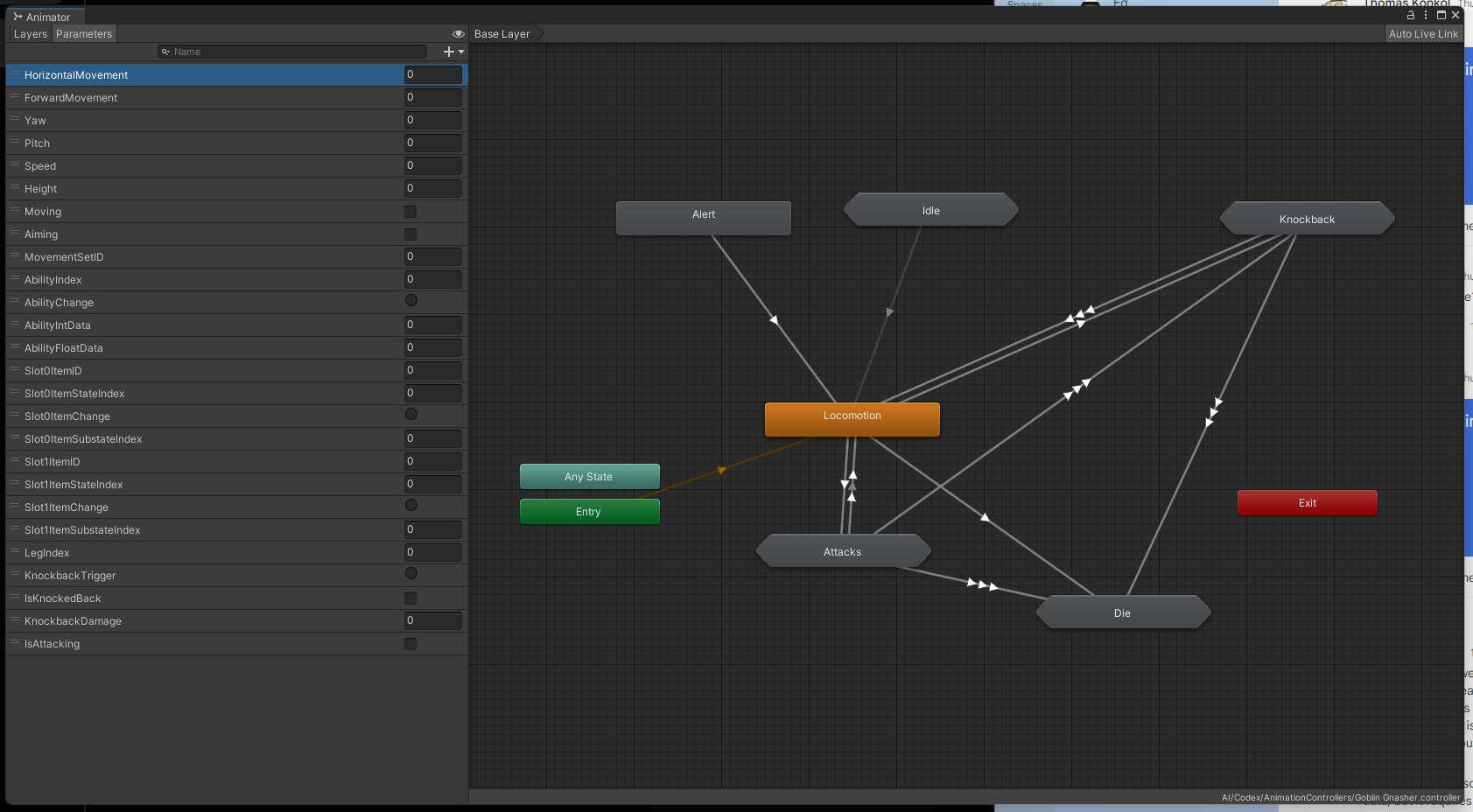Select the Knockback sub-state machine node
Screen dimensions: 1473x812
[x=1308, y=219]
